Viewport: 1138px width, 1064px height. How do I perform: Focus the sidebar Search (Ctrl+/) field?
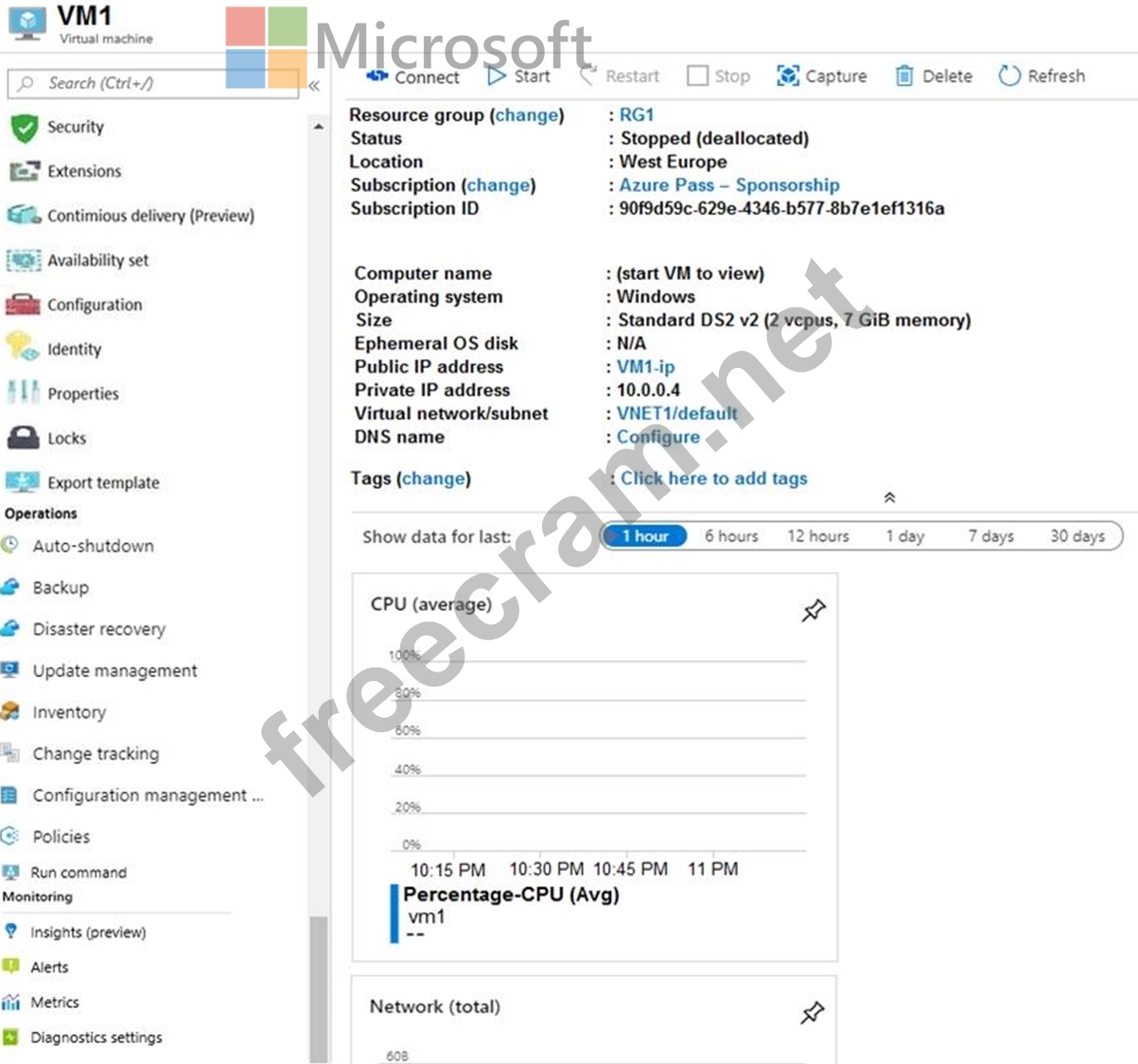153,83
